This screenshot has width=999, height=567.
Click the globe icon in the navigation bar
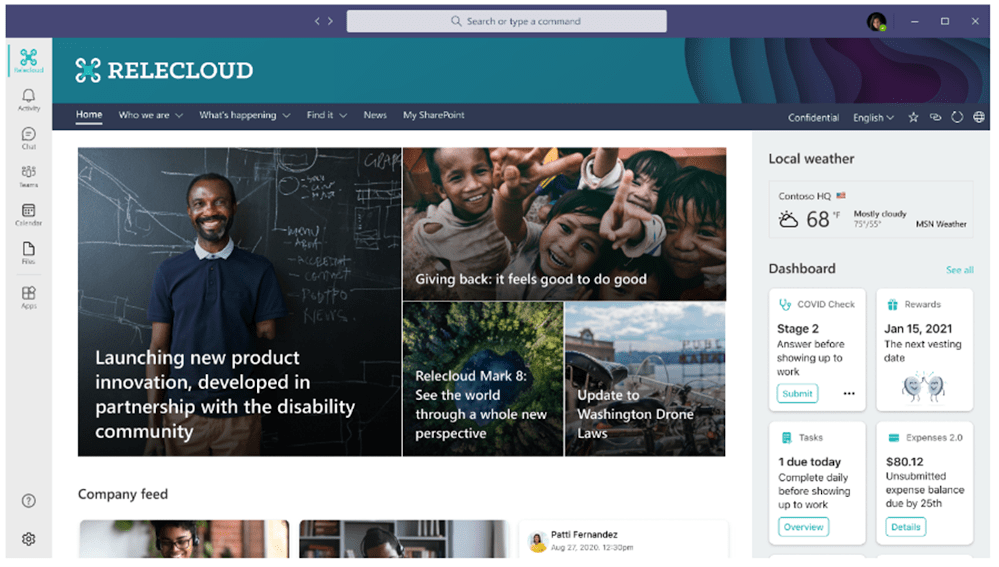(979, 117)
